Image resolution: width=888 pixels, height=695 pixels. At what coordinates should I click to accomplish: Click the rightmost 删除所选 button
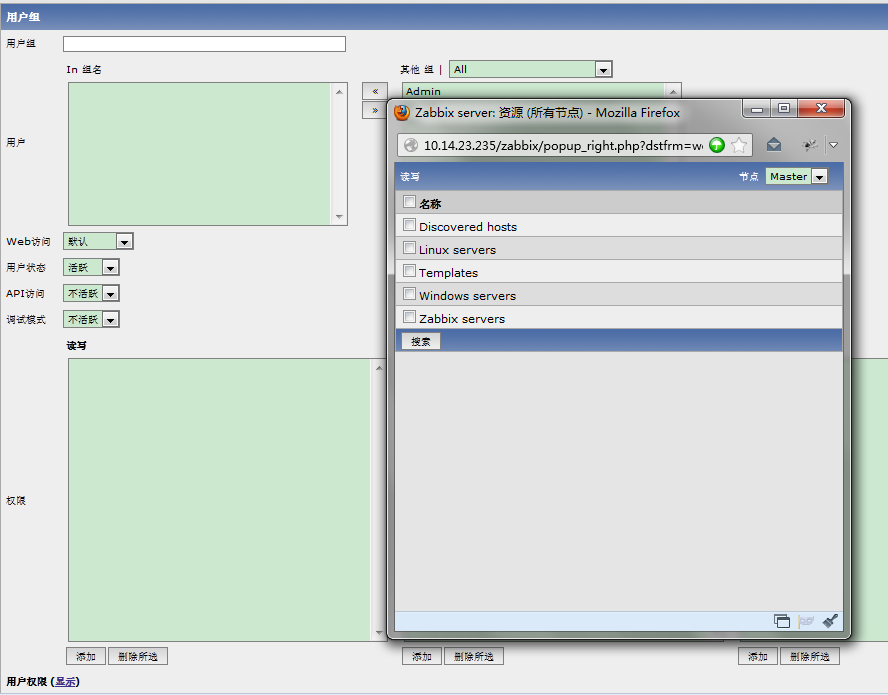point(810,656)
